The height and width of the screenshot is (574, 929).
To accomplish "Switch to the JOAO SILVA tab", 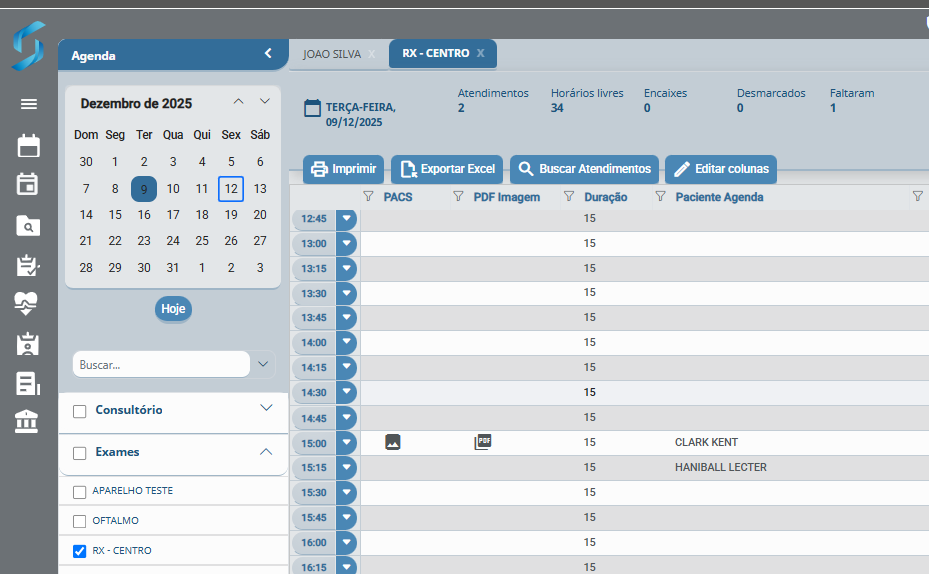I will click(x=331, y=54).
